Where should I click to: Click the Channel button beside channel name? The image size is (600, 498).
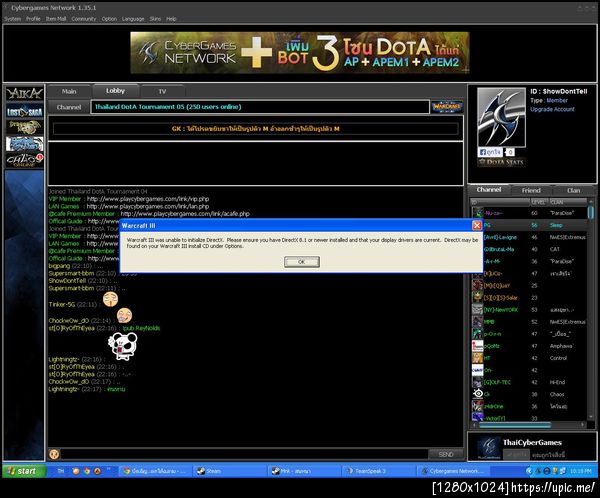tap(69, 107)
